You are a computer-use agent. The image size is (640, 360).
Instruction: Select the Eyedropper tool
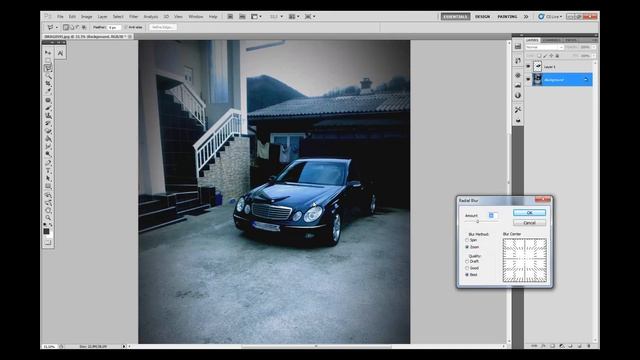pos(48,91)
